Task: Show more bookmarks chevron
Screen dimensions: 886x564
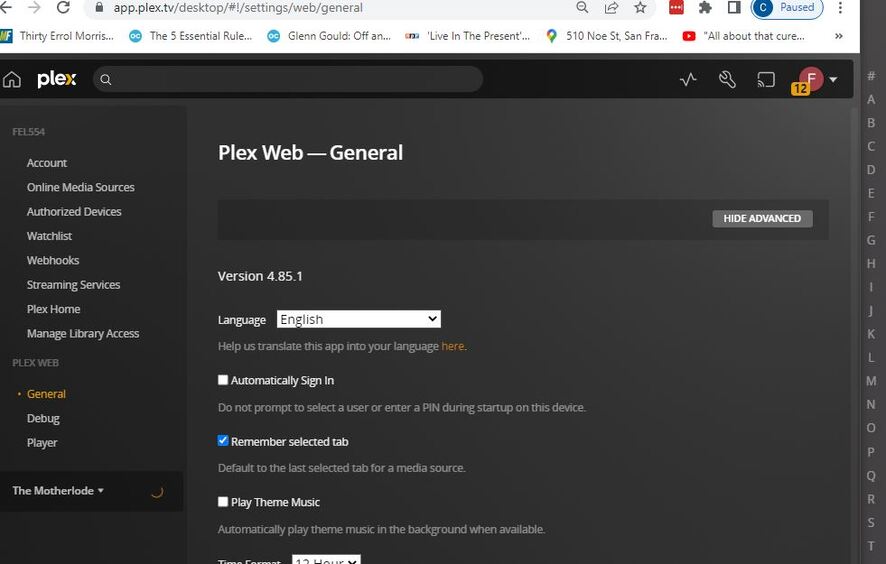Action: [x=839, y=36]
